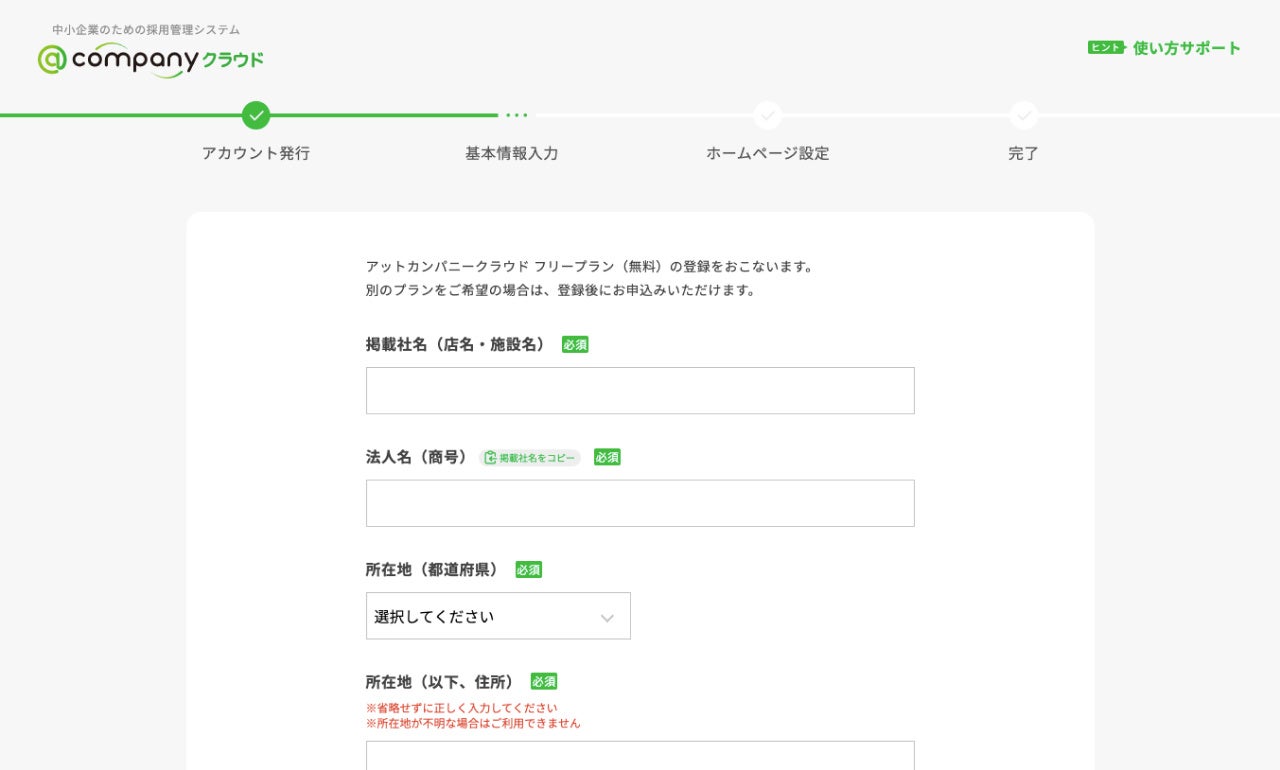Click the grey checkmark above 完了
1280x770 pixels.
coord(1023,116)
